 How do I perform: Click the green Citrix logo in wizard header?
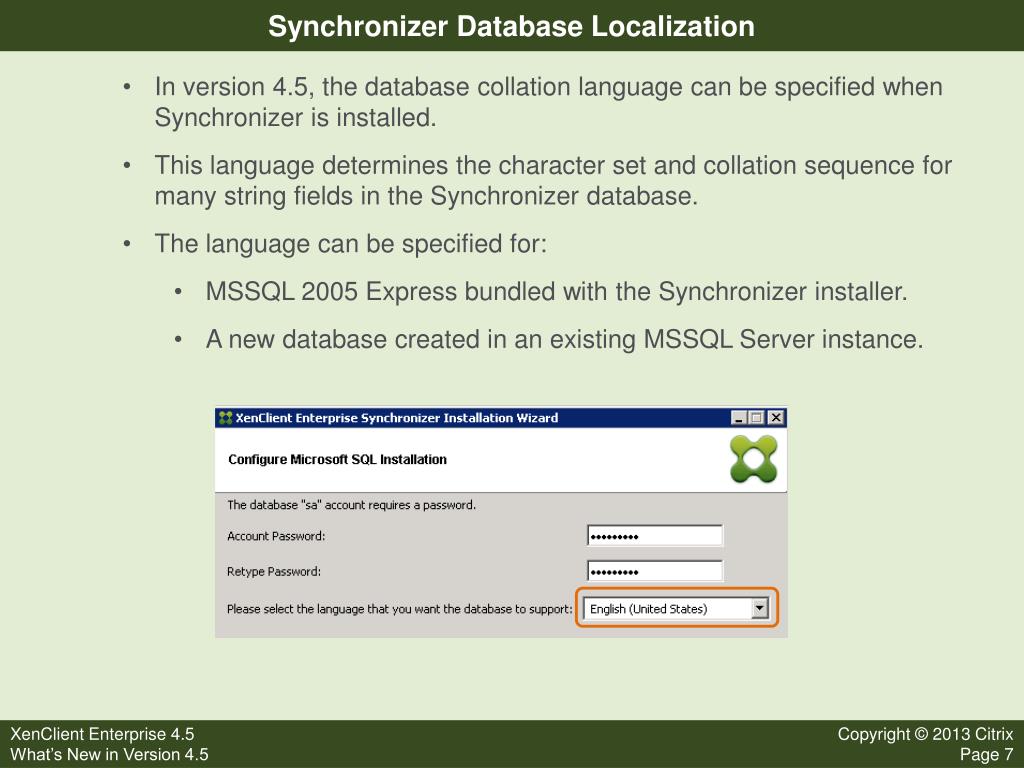753,460
